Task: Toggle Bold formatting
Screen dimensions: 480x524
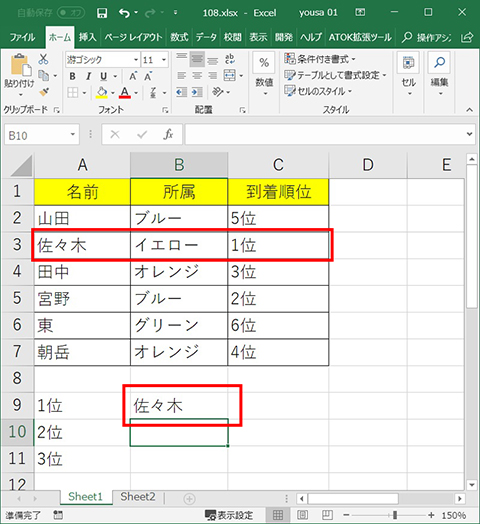Action: [x=72, y=77]
